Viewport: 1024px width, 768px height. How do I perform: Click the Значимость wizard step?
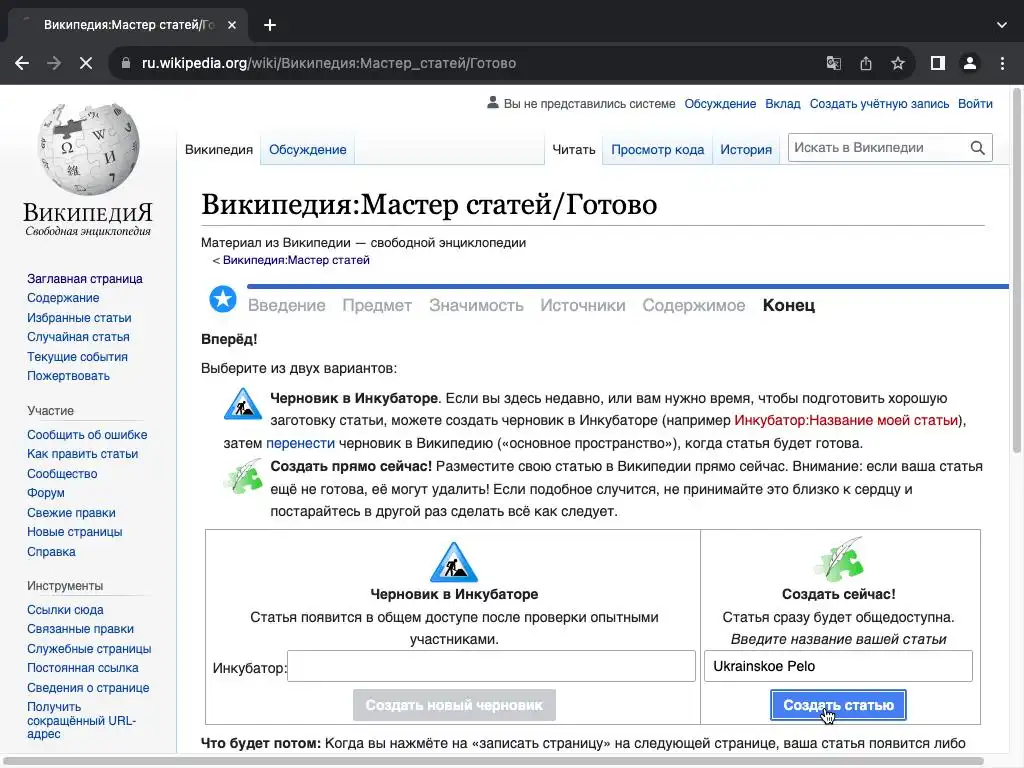coord(476,305)
